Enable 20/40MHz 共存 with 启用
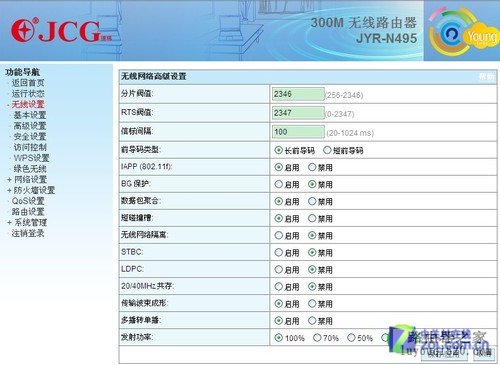Viewport: 500px width, 365px height. tap(278, 286)
